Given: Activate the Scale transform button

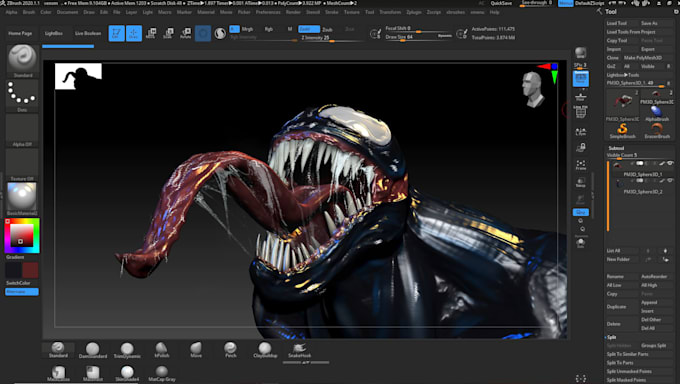Looking at the screenshot, I should (168, 33).
